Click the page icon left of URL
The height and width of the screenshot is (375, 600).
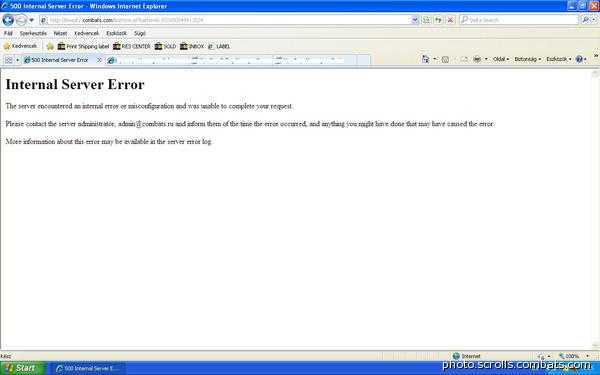(x=44, y=20)
